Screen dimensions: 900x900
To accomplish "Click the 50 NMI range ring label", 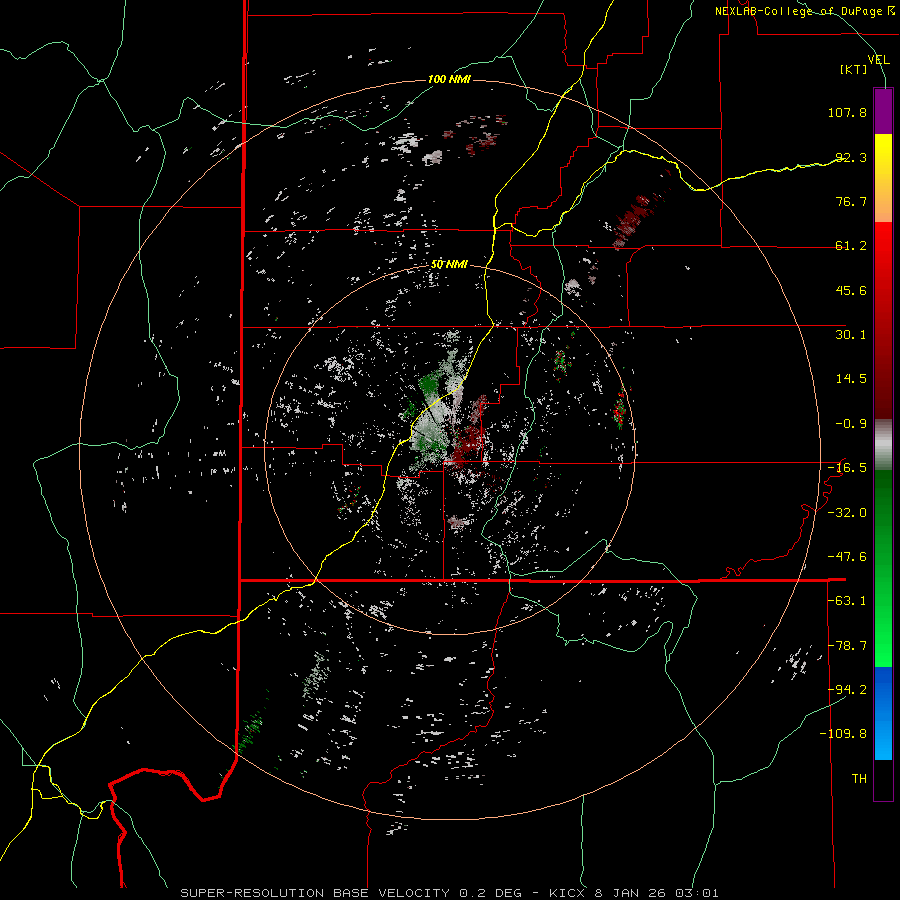I will pyautogui.click(x=449, y=265).
